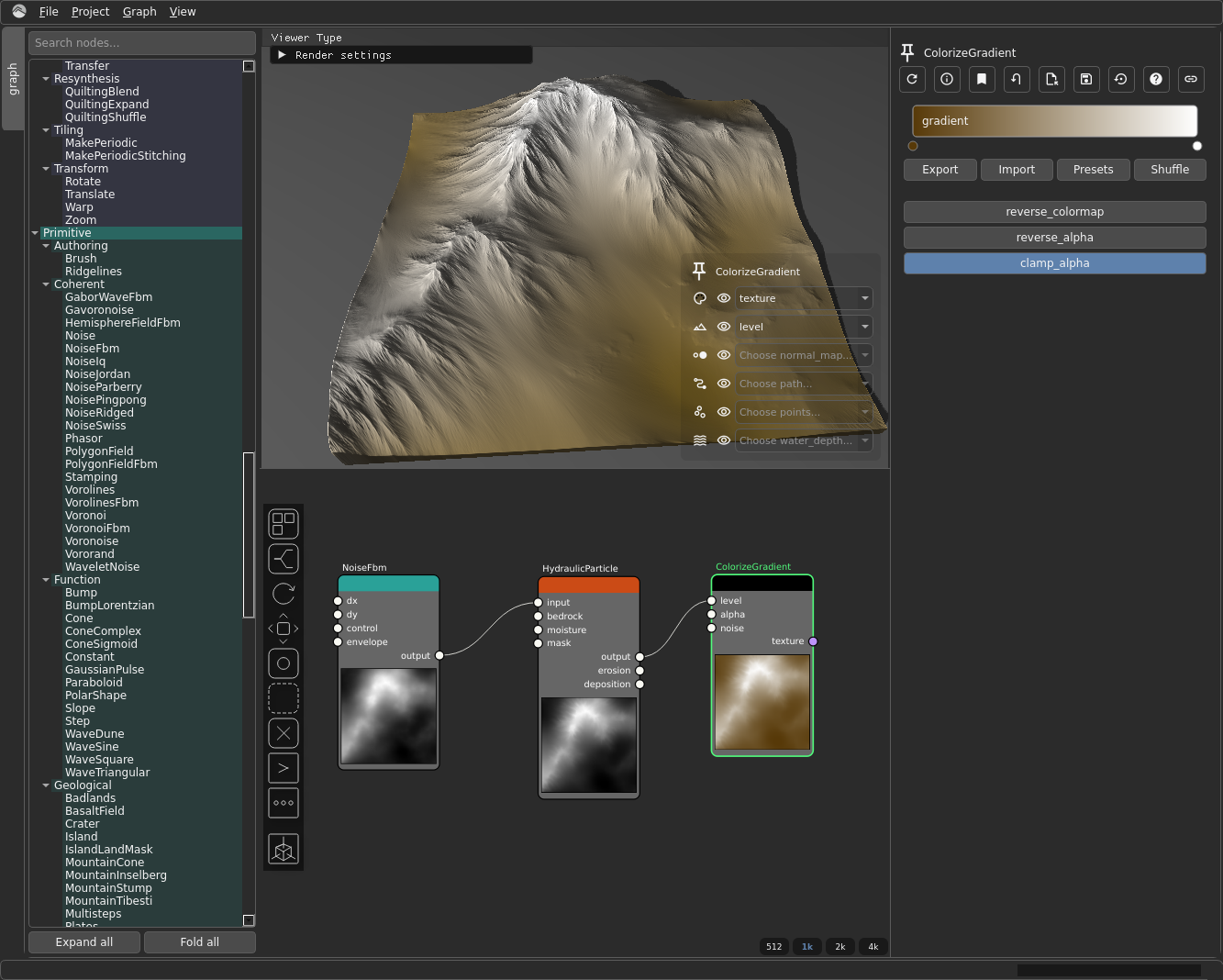Open the Graph menu
This screenshot has width=1223, height=980.
coord(139,12)
